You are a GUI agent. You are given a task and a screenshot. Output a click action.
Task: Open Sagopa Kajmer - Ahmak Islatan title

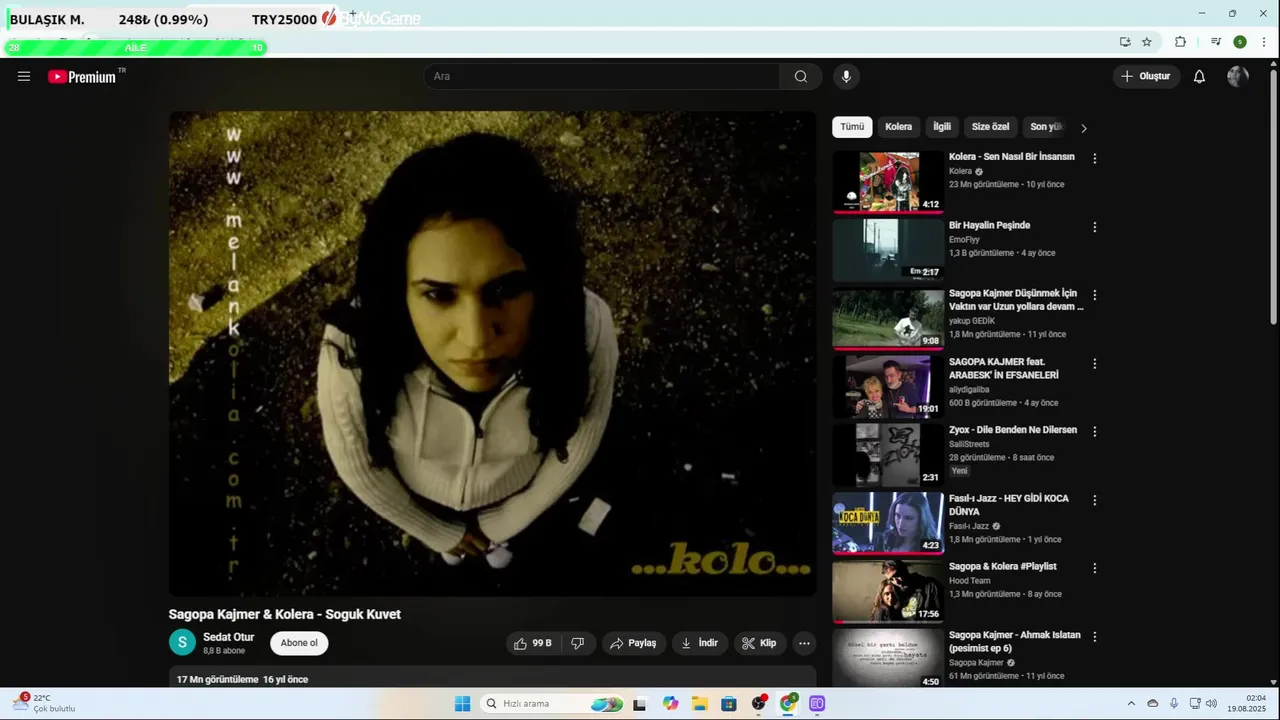click(1015, 641)
